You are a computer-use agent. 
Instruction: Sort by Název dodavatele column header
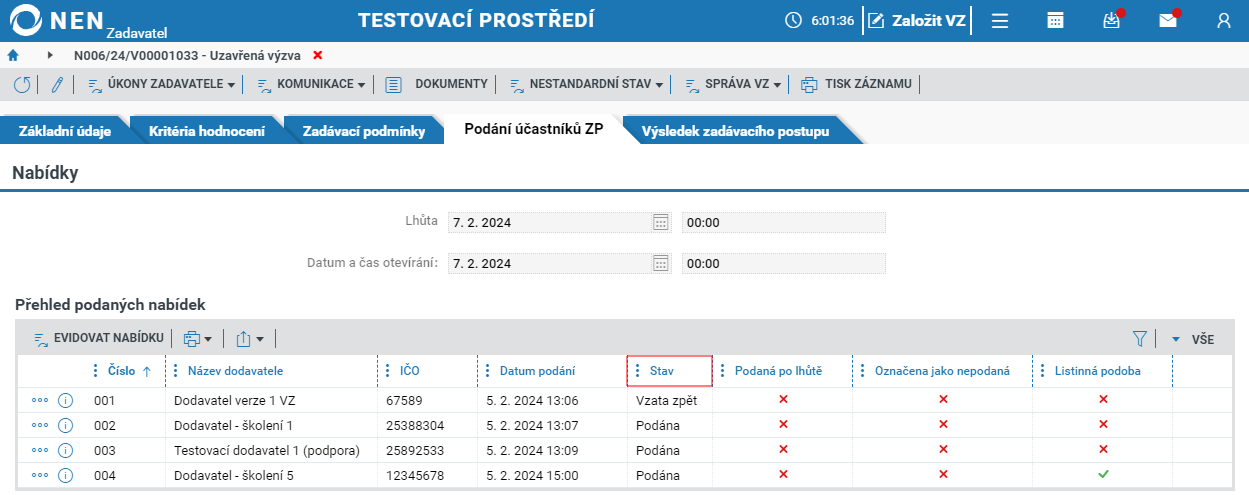click(235, 371)
